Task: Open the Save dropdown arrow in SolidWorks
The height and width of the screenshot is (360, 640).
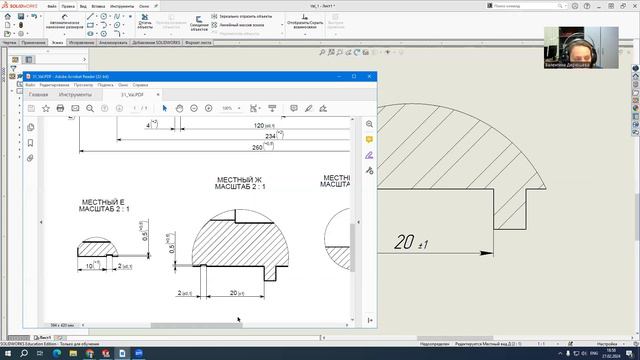Action: 27,16
